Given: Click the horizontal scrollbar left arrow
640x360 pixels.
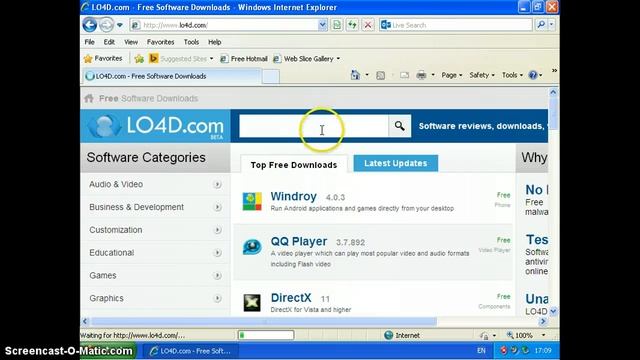Looking at the screenshot, I should click(x=85, y=322).
